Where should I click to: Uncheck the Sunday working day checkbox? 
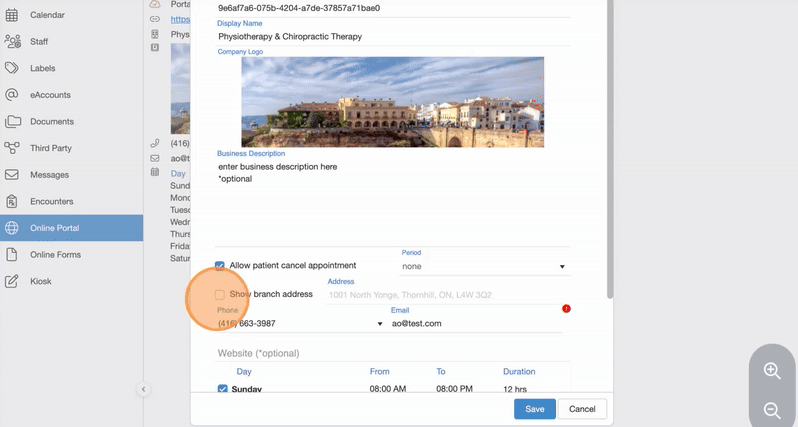point(222,389)
